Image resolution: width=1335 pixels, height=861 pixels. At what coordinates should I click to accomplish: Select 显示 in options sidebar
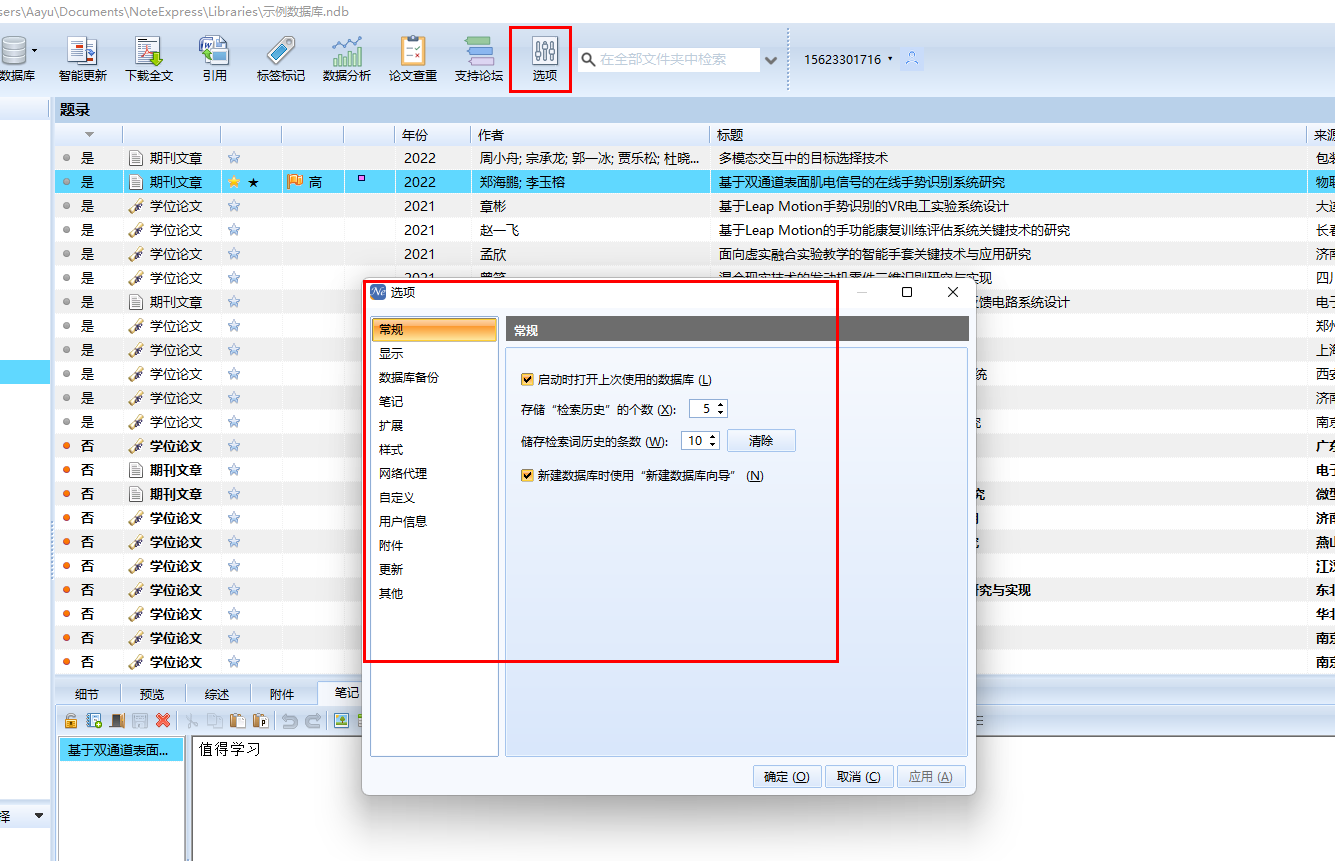tap(392, 354)
